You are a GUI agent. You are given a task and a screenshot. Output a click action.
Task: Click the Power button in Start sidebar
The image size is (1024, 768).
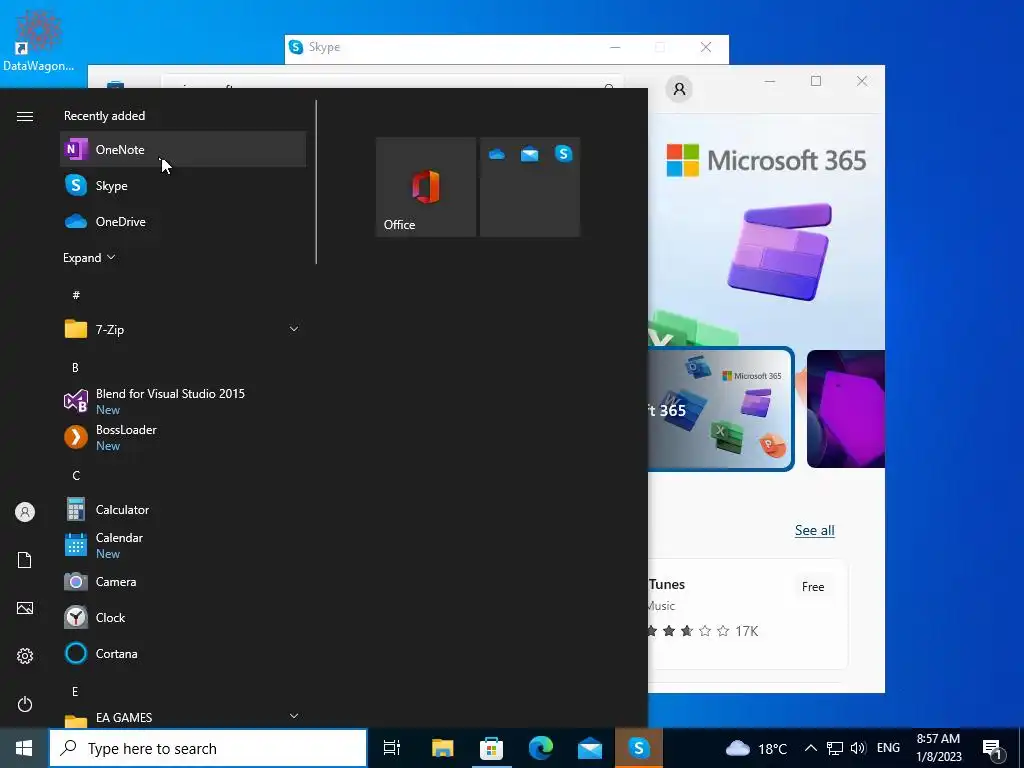25,704
